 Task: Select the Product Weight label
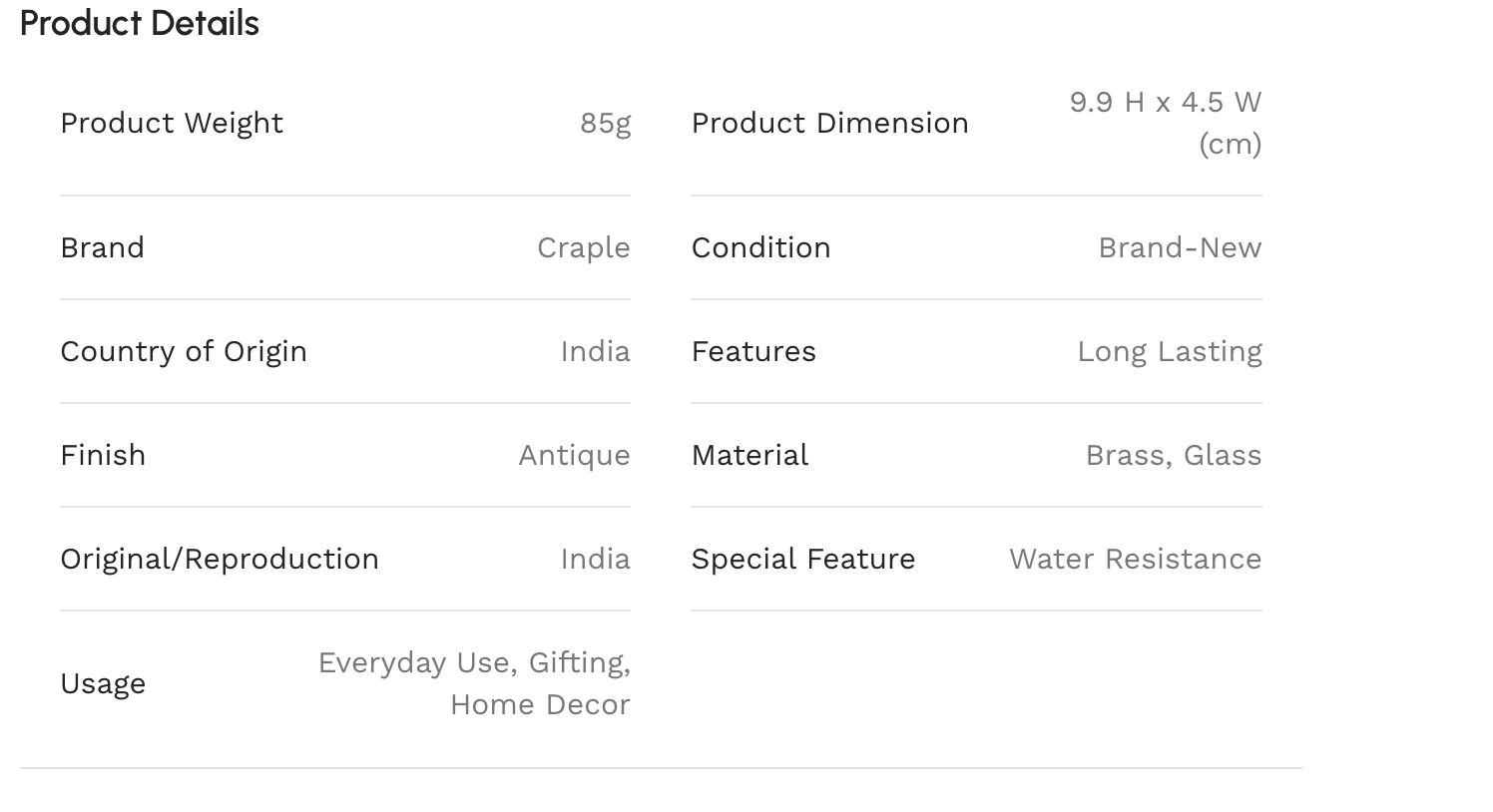point(172,123)
